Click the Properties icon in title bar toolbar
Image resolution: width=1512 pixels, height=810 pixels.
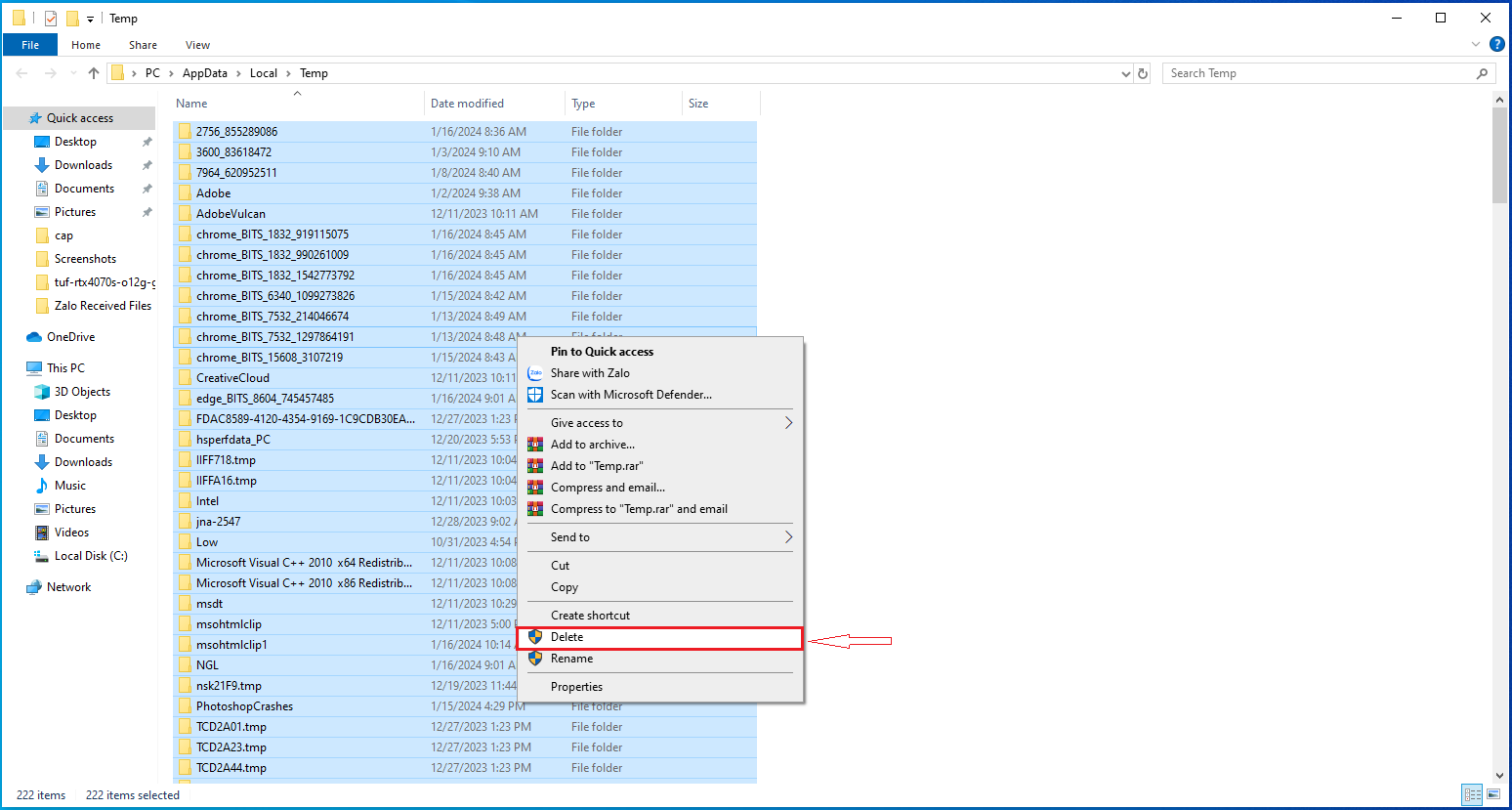[51, 19]
